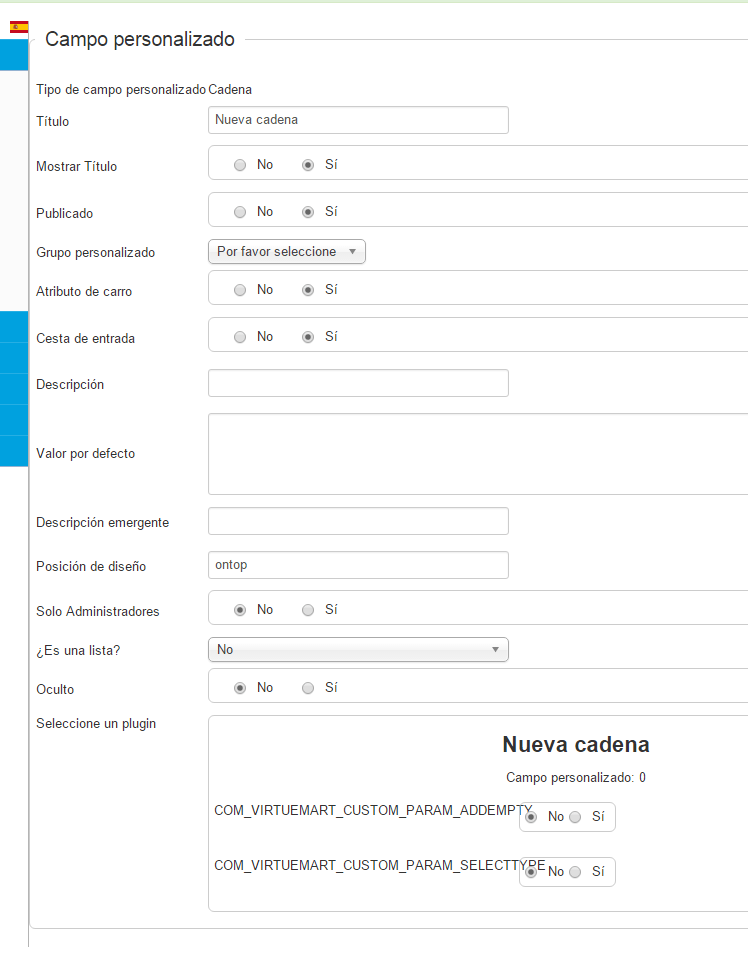Click the Tipo de campo personalizado label
This screenshot has width=748, height=957.
[x=121, y=90]
